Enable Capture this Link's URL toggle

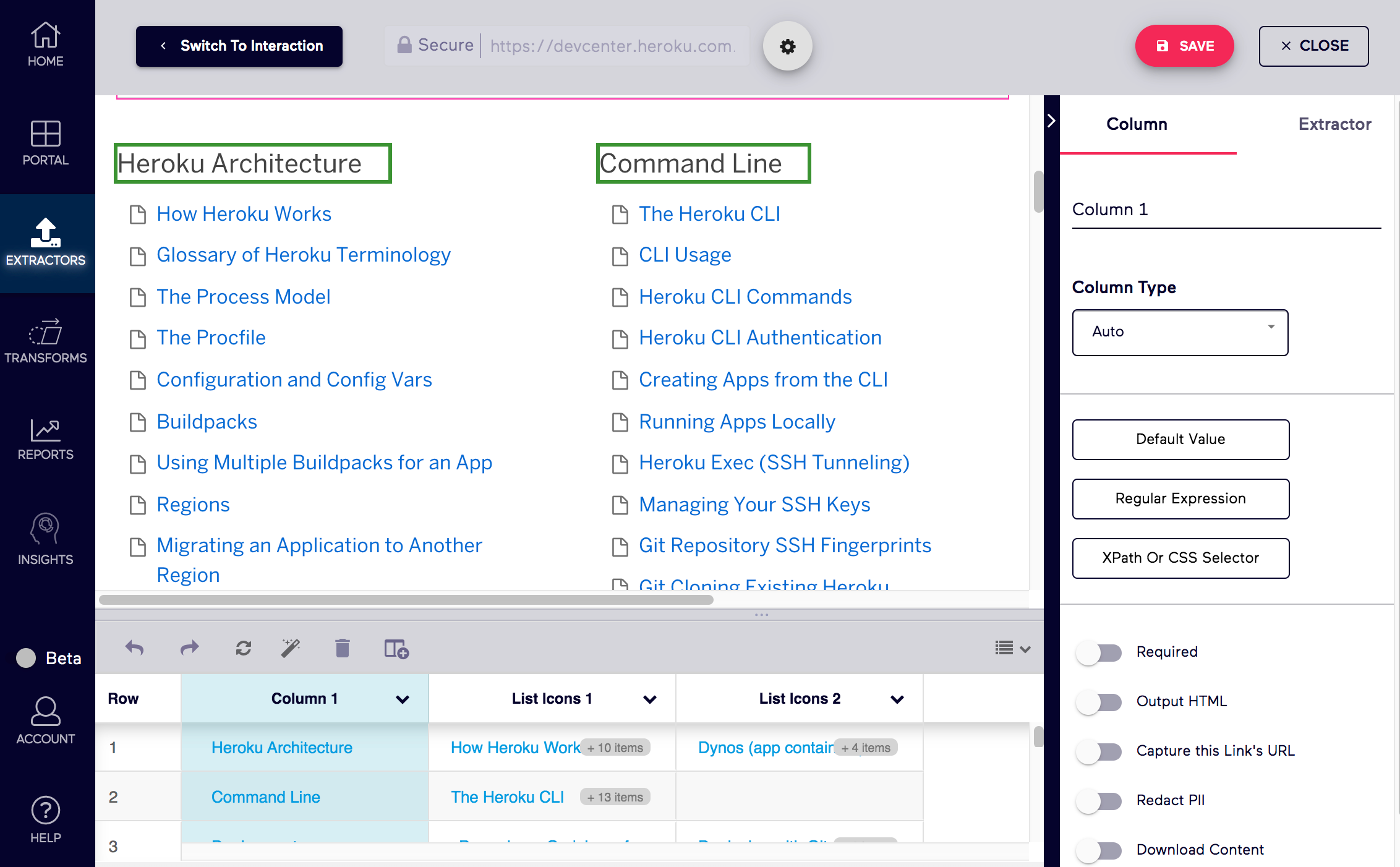tap(1099, 751)
